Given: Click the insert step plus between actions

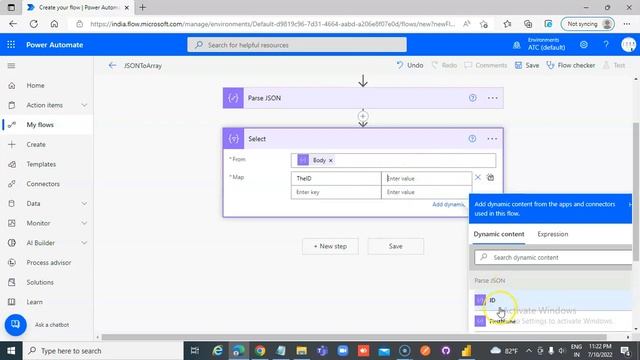Looking at the screenshot, I should 363,116.
